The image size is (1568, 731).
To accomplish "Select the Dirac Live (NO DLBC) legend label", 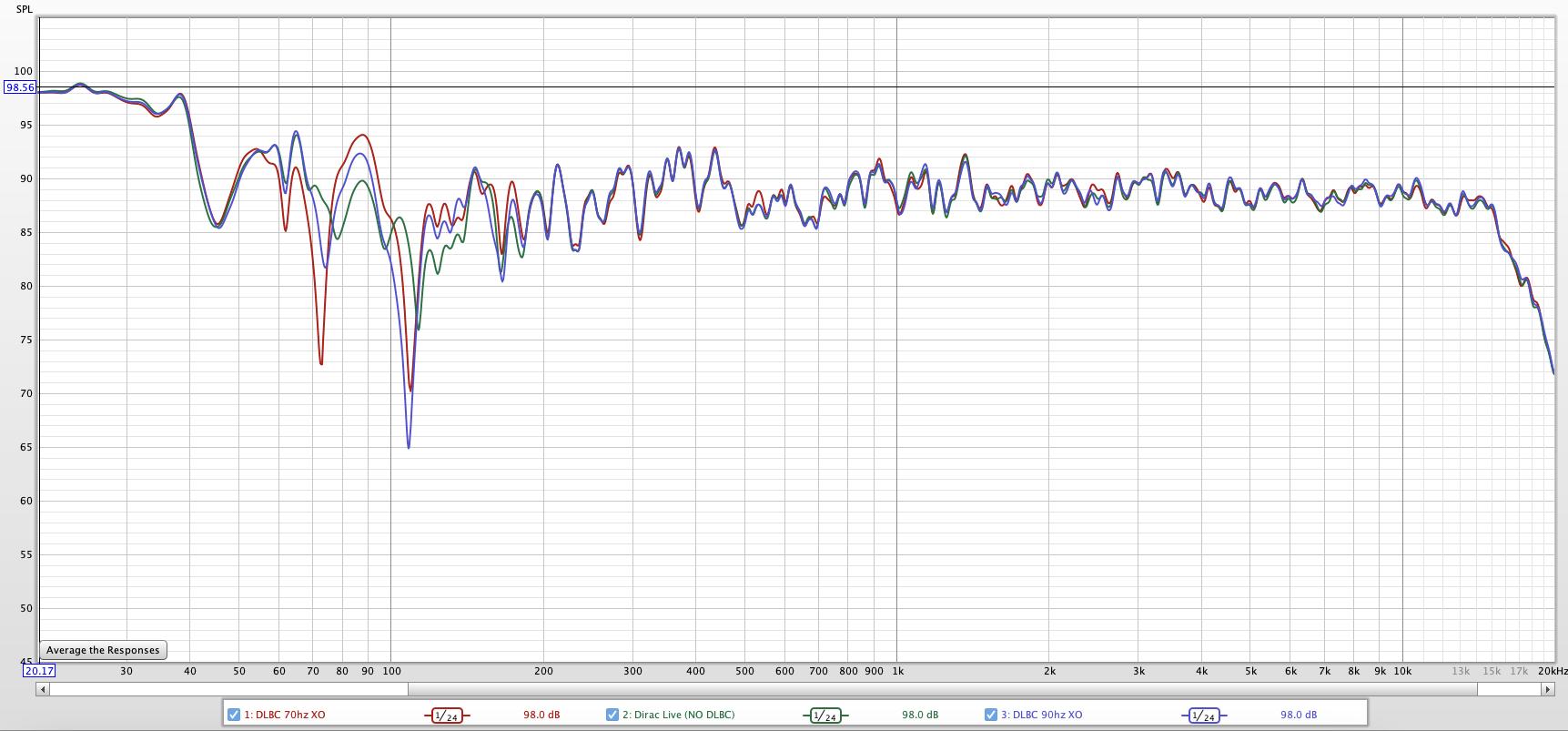I will click(x=678, y=715).
